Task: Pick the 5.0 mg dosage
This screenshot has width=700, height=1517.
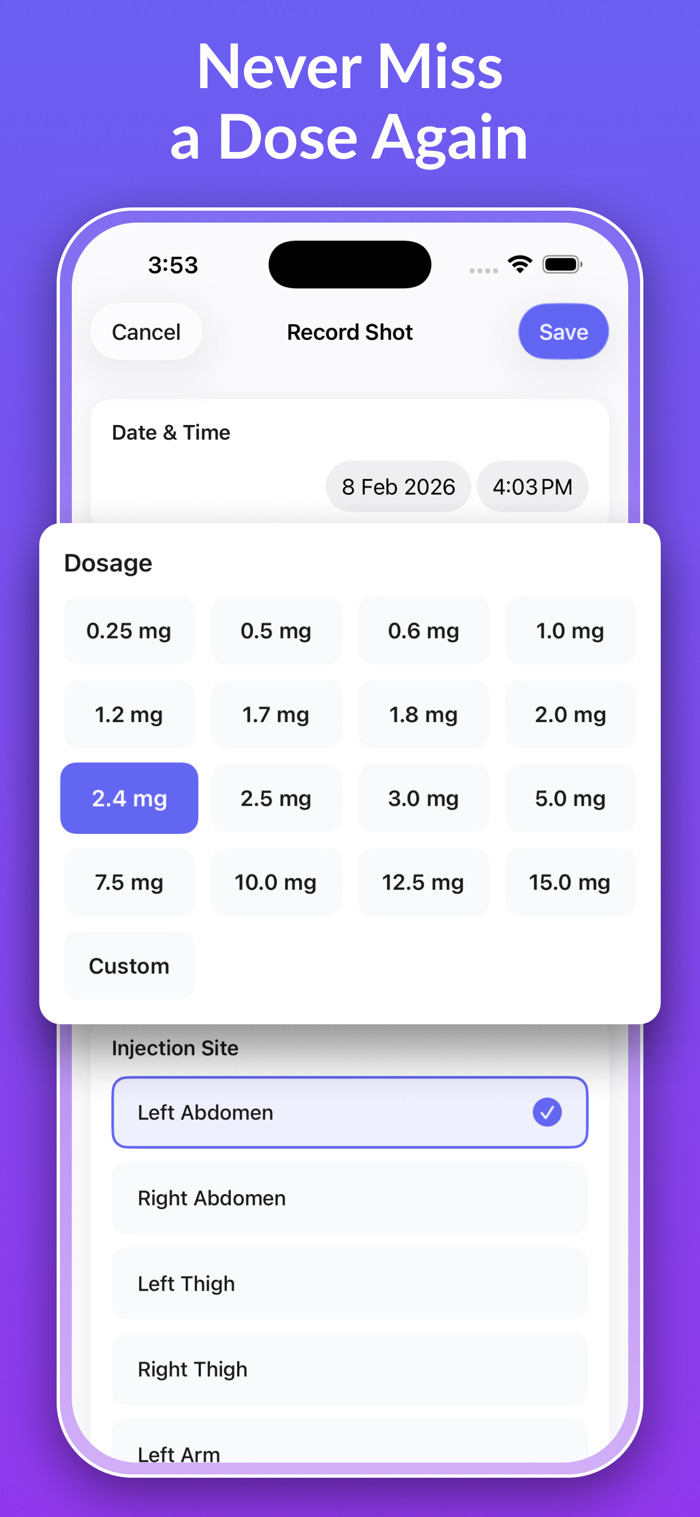Action: click(570, 798)
